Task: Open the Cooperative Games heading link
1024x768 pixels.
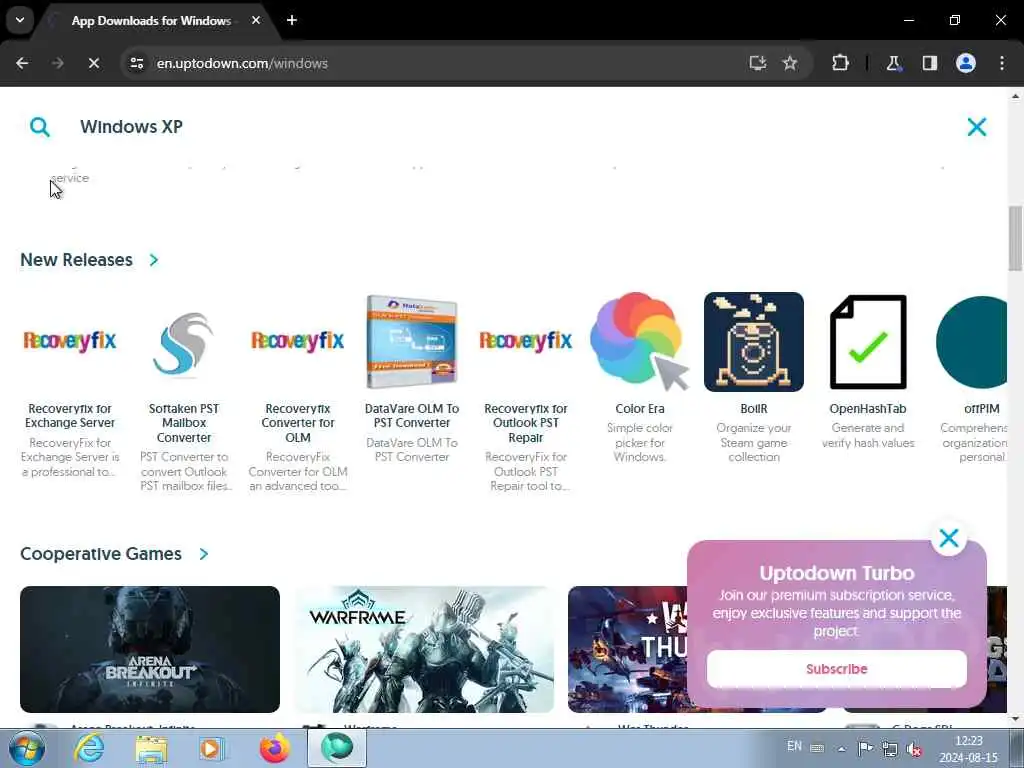Action: coord(101,554)
